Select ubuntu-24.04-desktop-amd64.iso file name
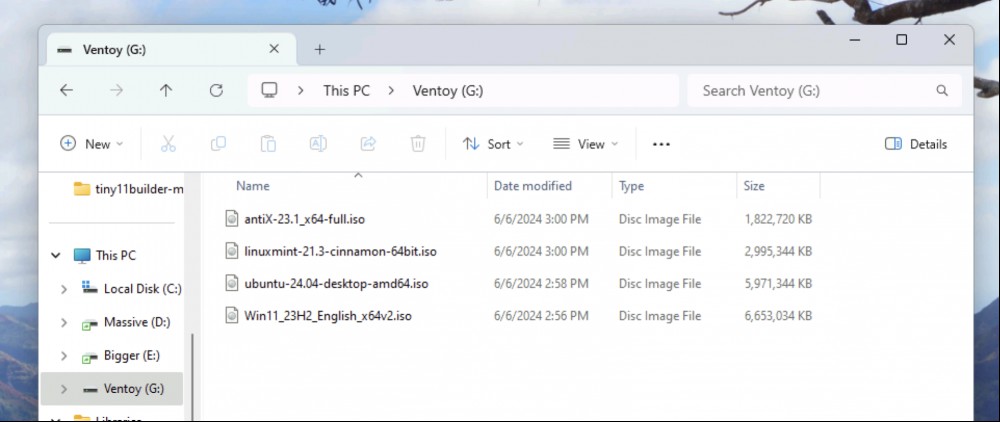 (x=336, y=284)
